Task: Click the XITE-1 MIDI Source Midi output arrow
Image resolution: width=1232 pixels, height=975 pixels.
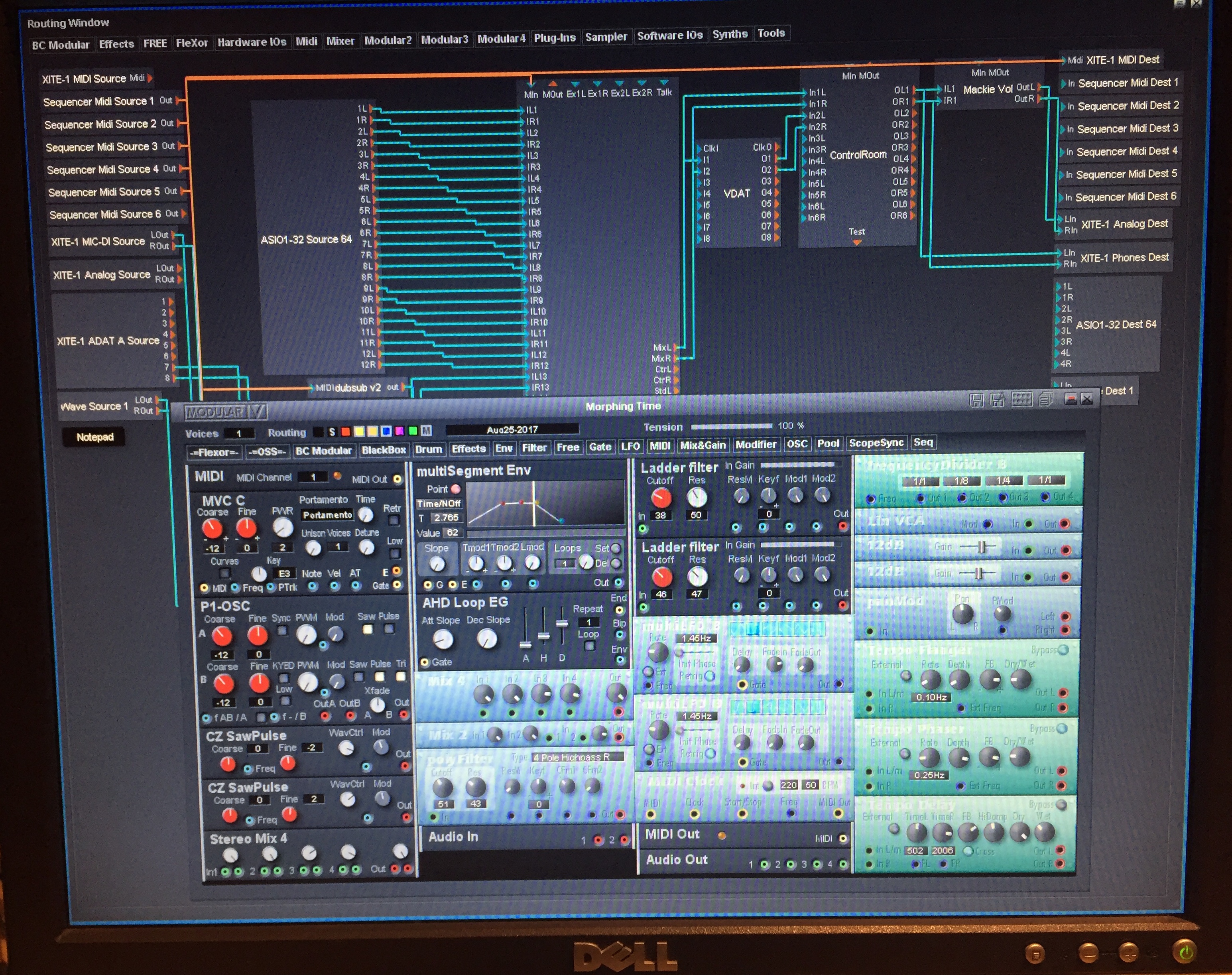Action: [x=150, y=78]
